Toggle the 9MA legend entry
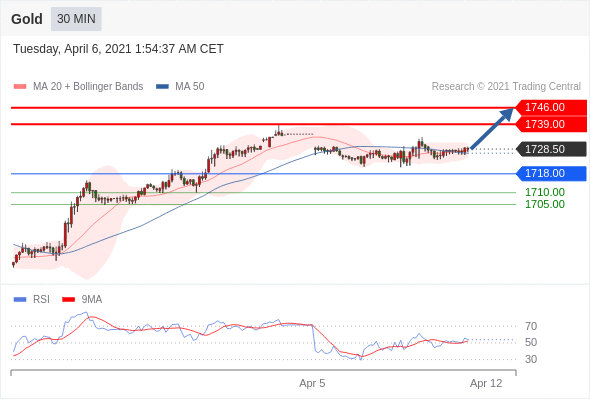Viewport: 590px width, 400px height. 82,300
